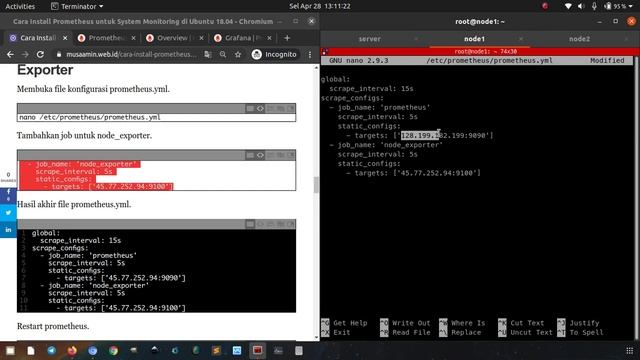The width and height of the screenshot is (640, 360).
Task: Click the job_name 'node_exporter' line in nano
Action: pos(386,145)
